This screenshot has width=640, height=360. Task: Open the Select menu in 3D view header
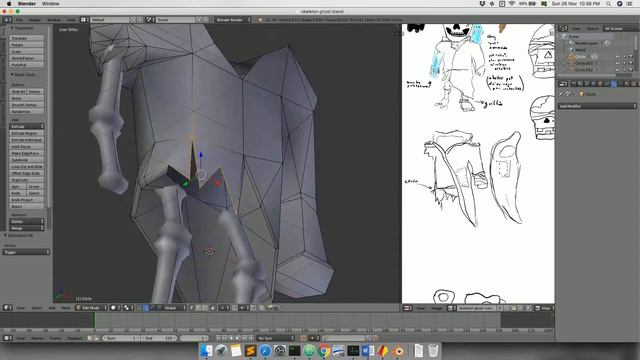(x=36, y=308)
